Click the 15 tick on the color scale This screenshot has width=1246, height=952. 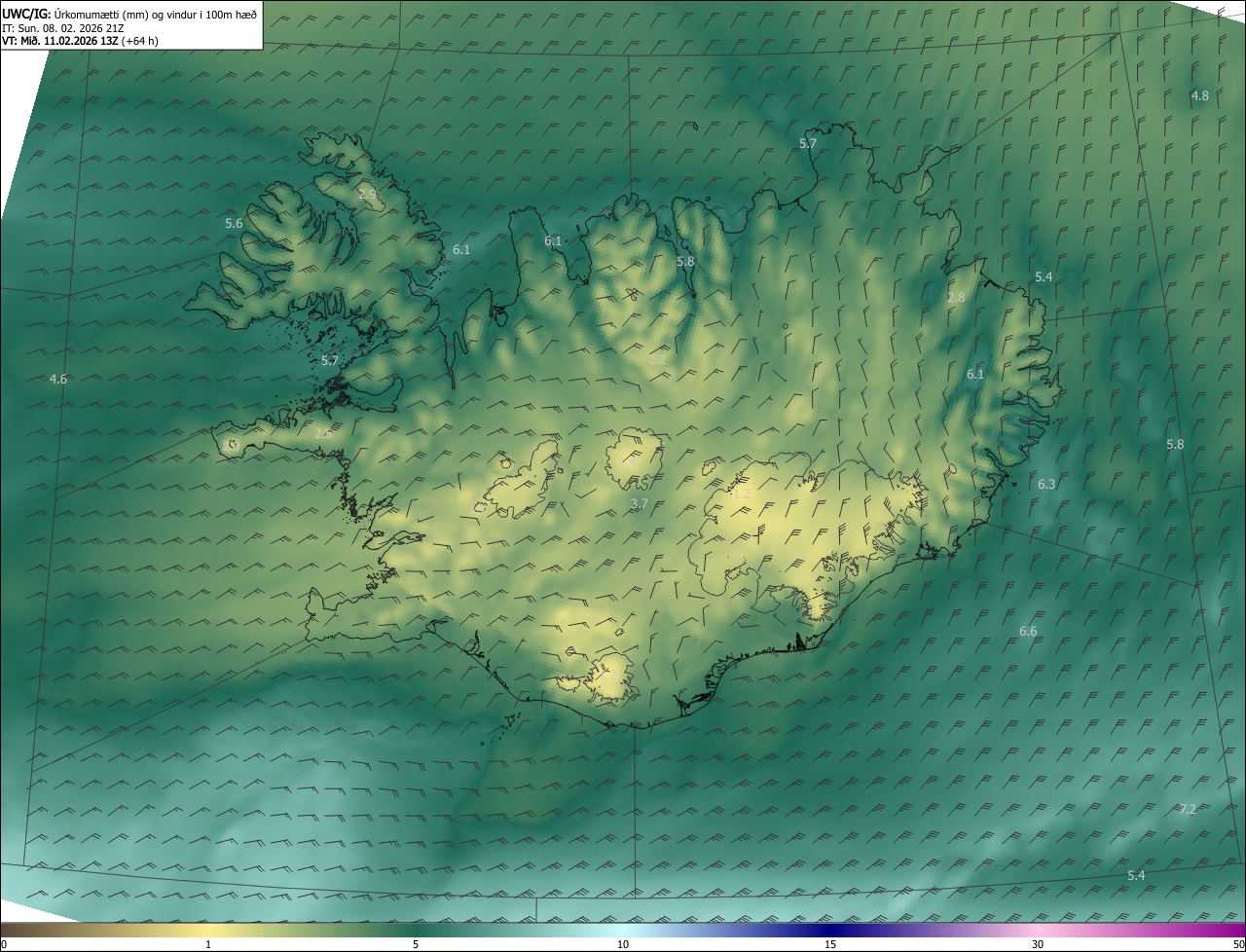pyautogui.click(x=830, y=944)
